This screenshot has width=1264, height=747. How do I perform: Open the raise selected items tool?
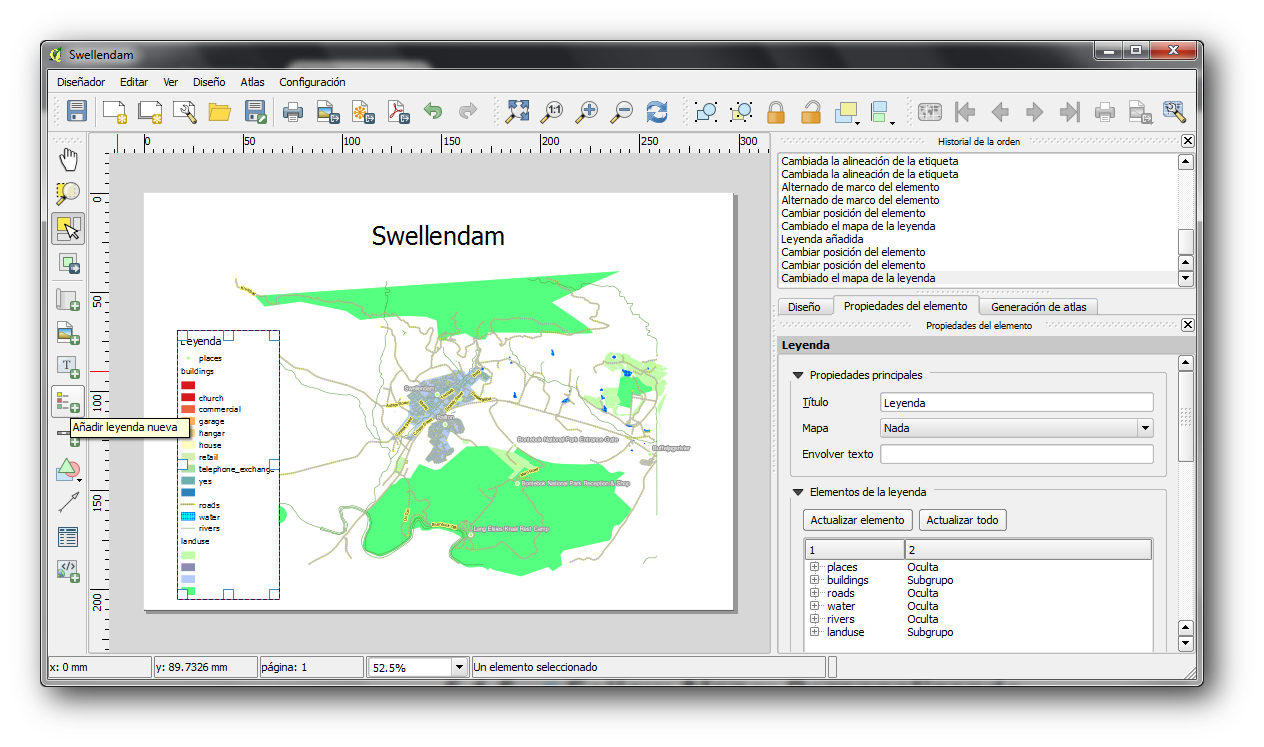click(x=848, y=112)
